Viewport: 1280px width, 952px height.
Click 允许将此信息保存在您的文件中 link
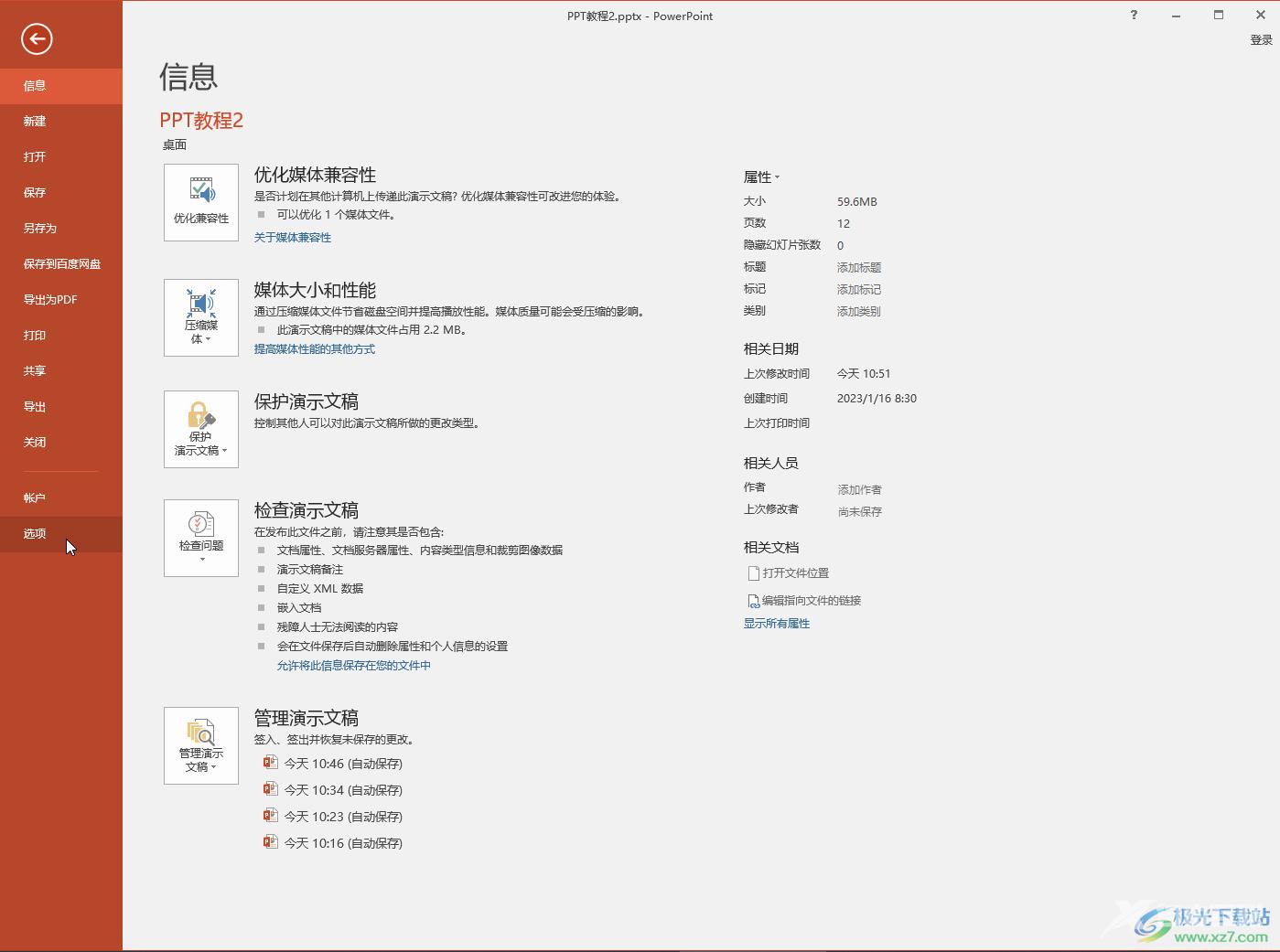354,666
